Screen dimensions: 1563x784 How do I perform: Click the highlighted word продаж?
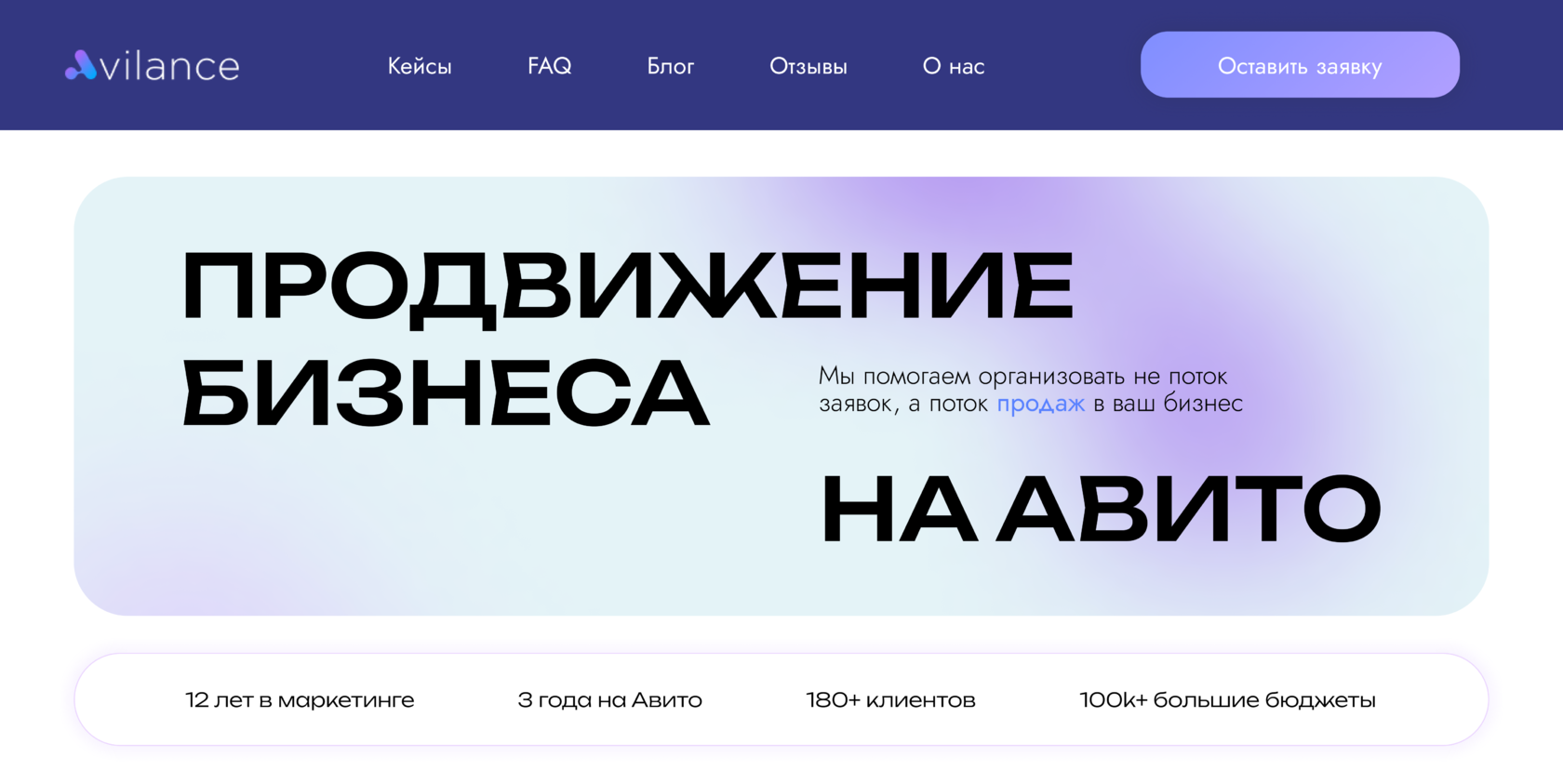pyautogui.click(x=1041, y=404)
